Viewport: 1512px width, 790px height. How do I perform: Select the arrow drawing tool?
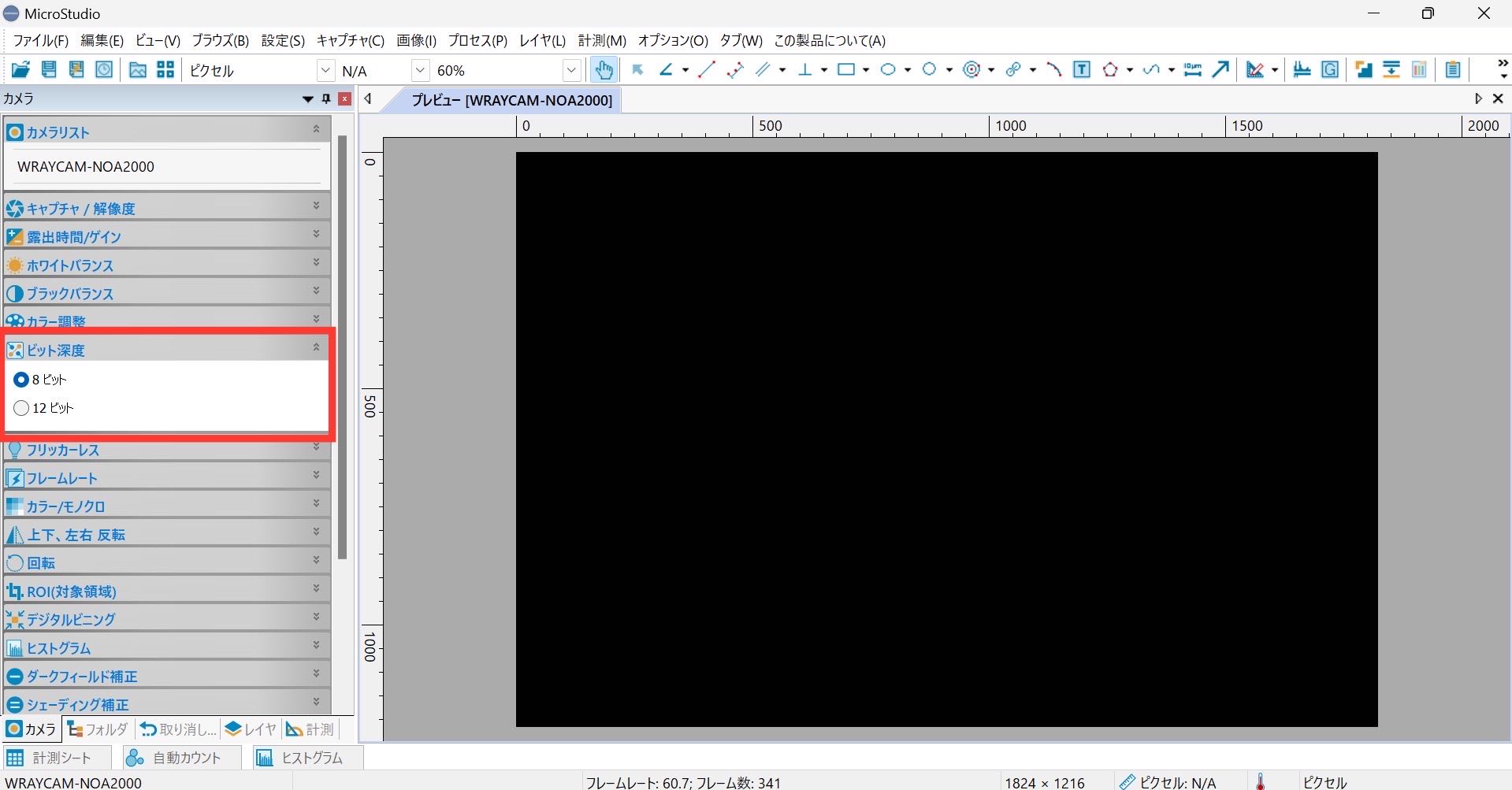(x=1220, y=70)
